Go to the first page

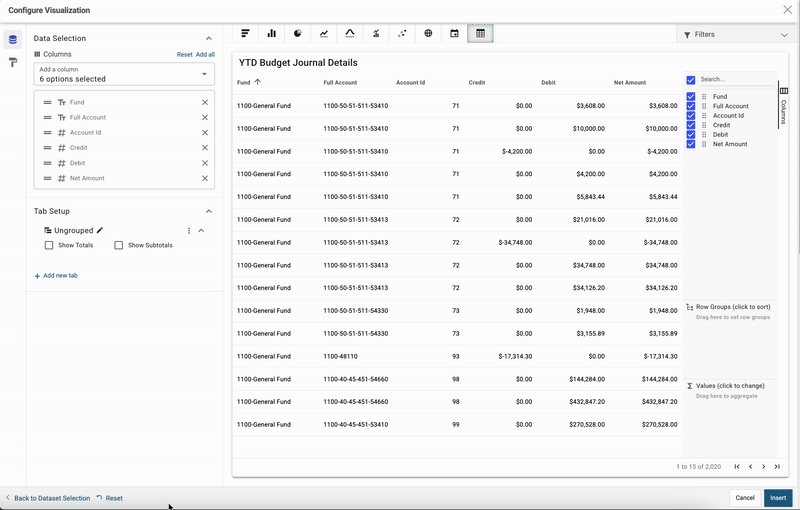737,467
